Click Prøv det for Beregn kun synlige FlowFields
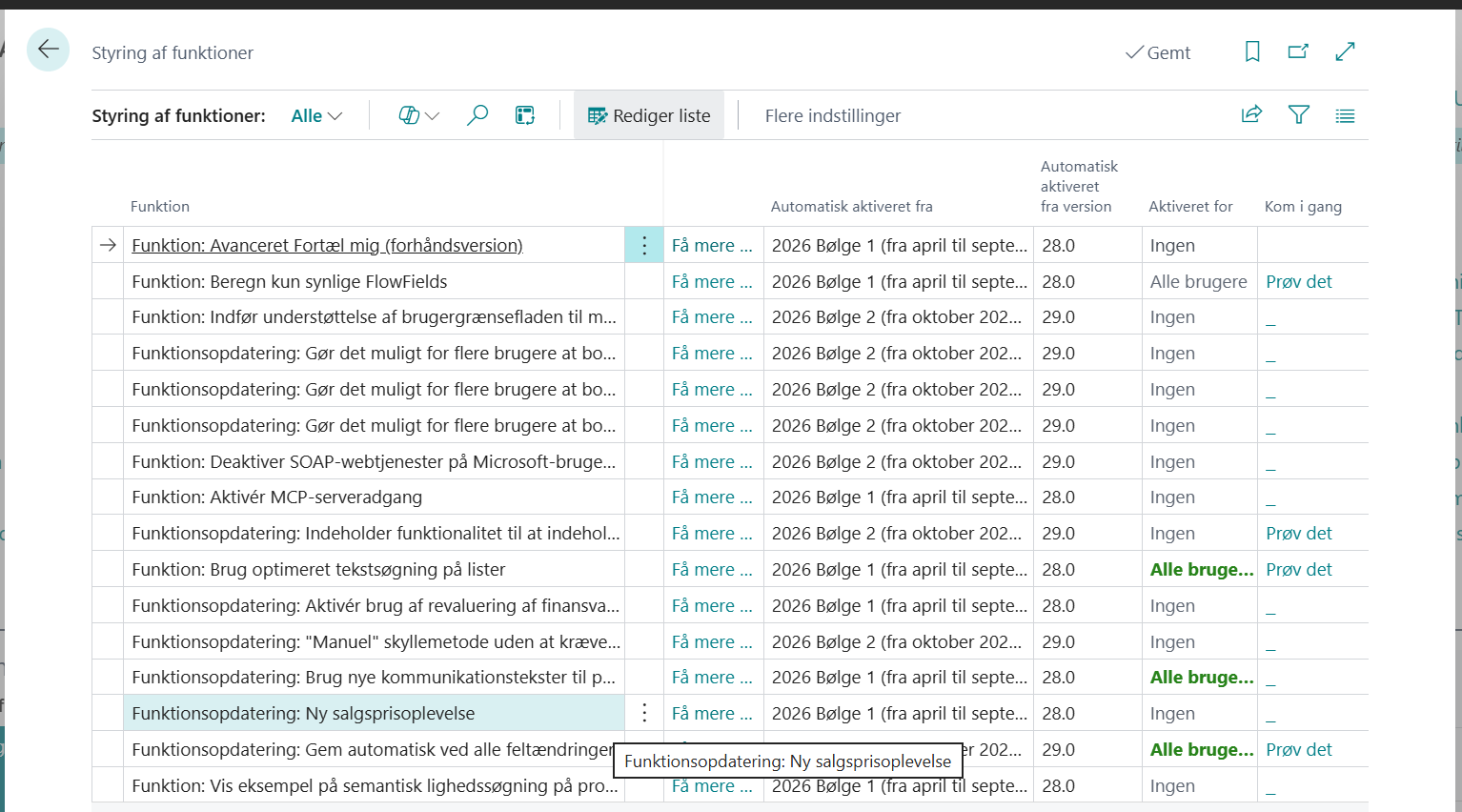This screenshot has height=812, width=1462. [1298, 282]
